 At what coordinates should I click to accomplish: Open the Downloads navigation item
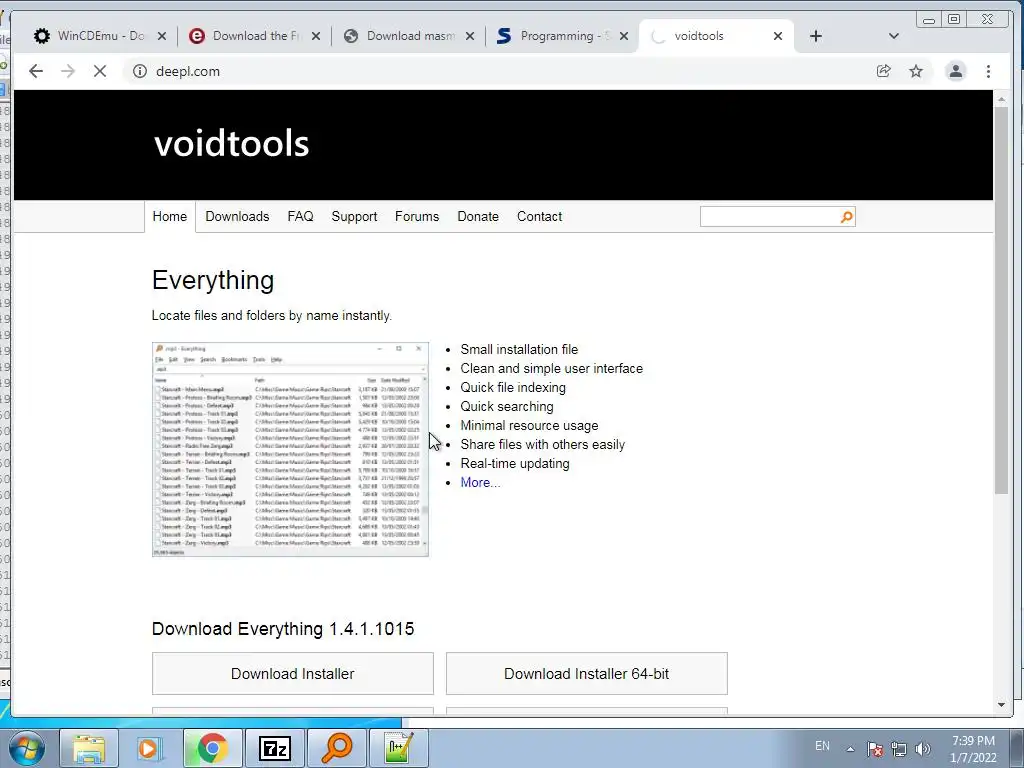click(237, 216)
